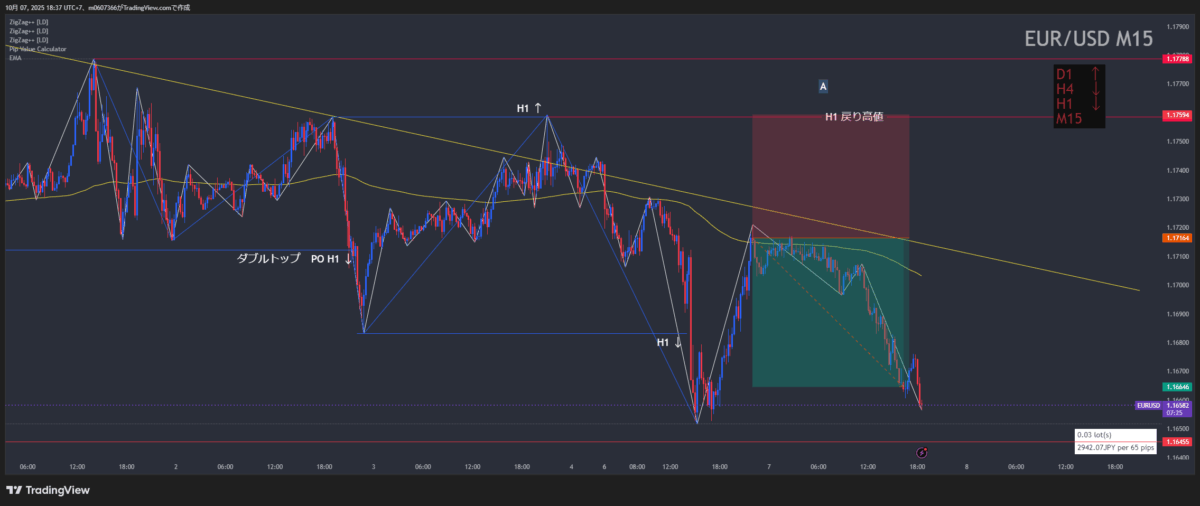
Task: Select the red stop-loss zone of short position
Action: click(x=830, y=177)
